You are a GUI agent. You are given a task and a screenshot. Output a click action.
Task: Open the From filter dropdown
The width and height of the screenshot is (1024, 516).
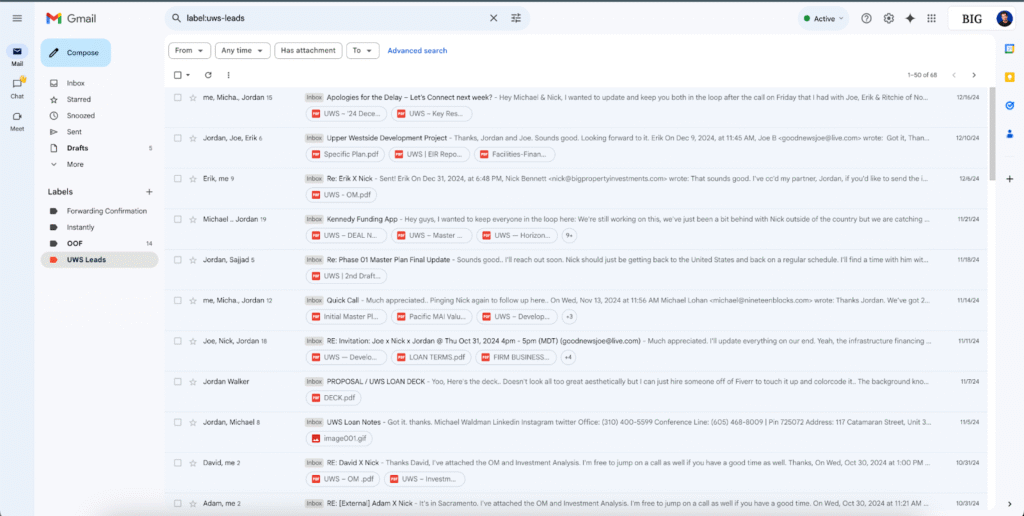[x=189, y=50]
